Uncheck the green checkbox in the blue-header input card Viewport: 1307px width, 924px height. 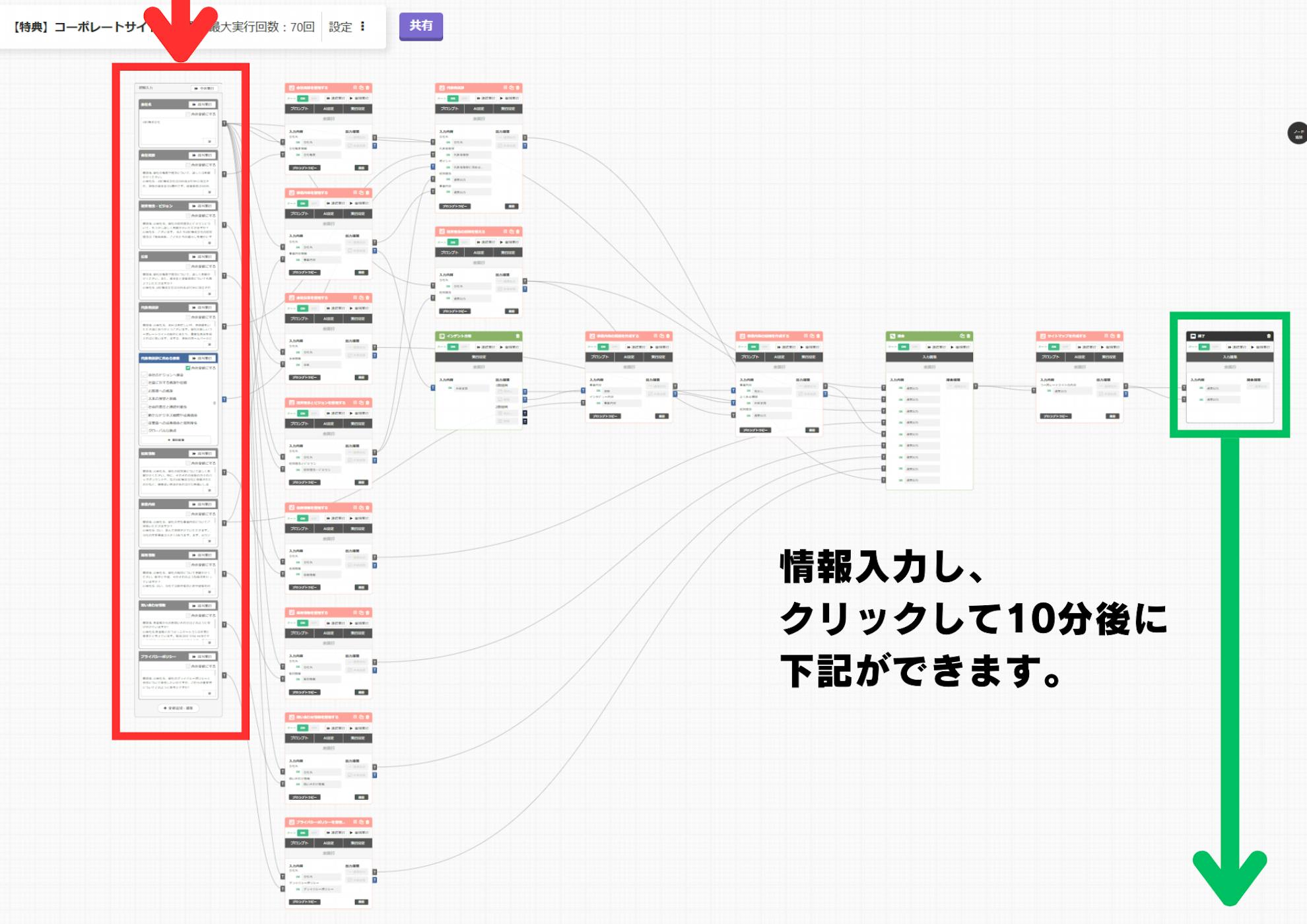coord(188,368)
